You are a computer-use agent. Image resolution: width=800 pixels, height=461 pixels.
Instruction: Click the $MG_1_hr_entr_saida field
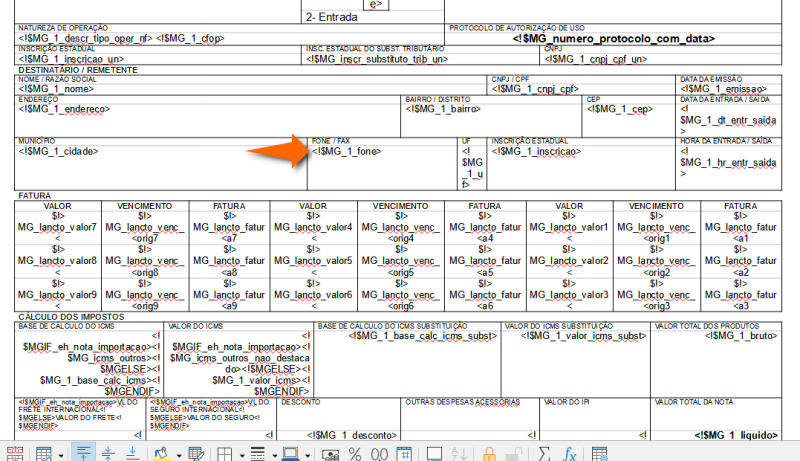coord(728,163)
